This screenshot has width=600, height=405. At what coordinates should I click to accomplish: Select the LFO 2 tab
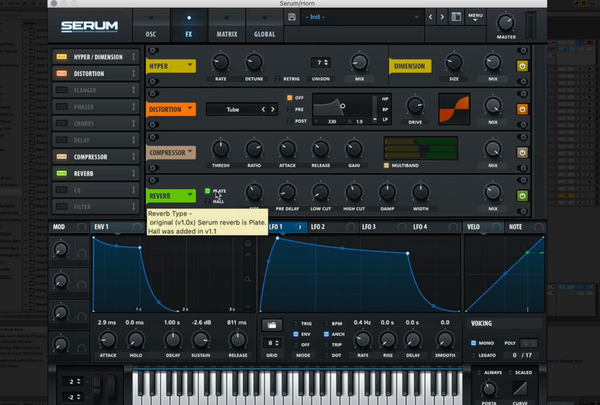pos(318,227)
